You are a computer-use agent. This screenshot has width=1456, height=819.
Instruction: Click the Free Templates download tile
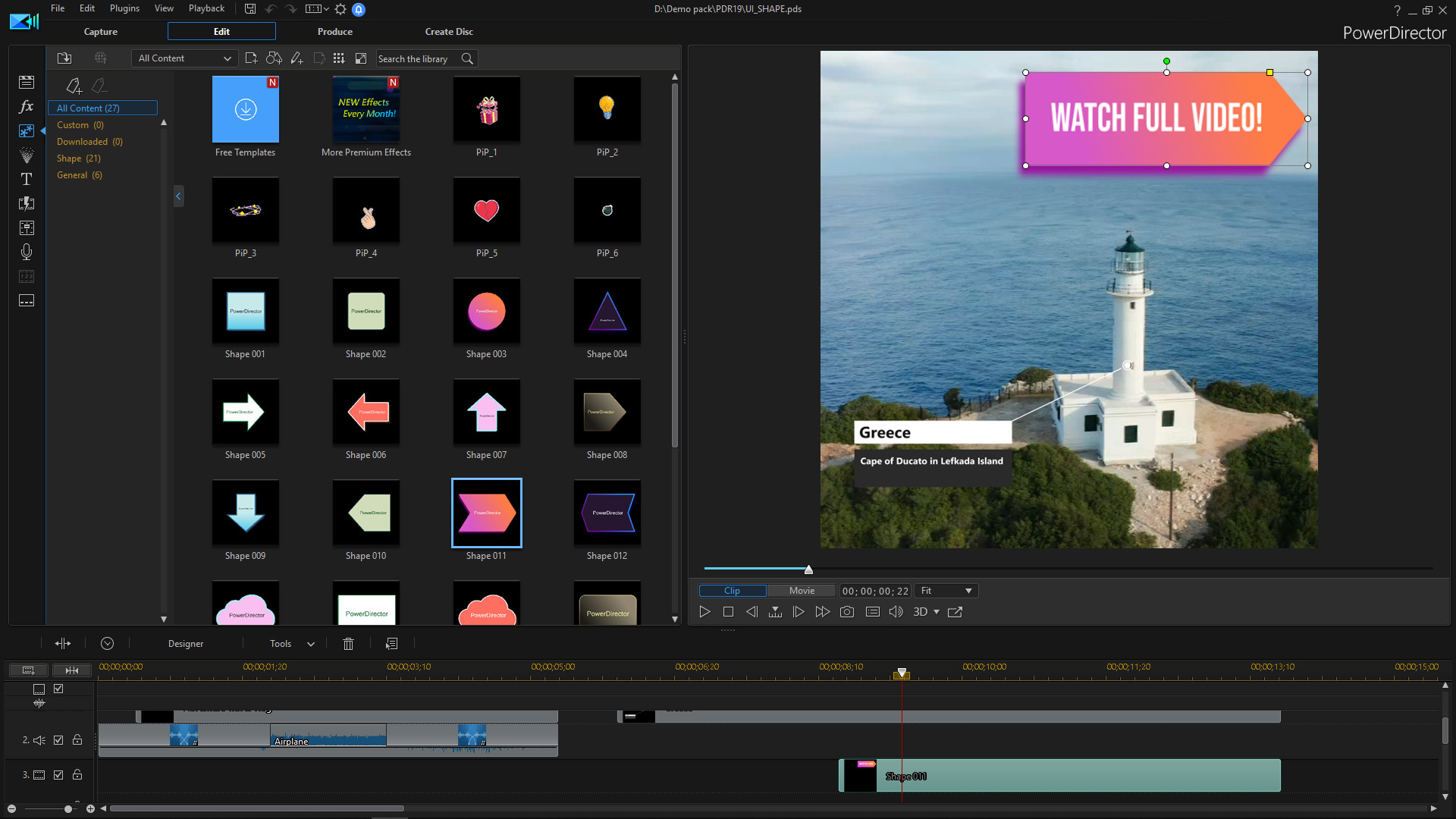pos(245,109)
